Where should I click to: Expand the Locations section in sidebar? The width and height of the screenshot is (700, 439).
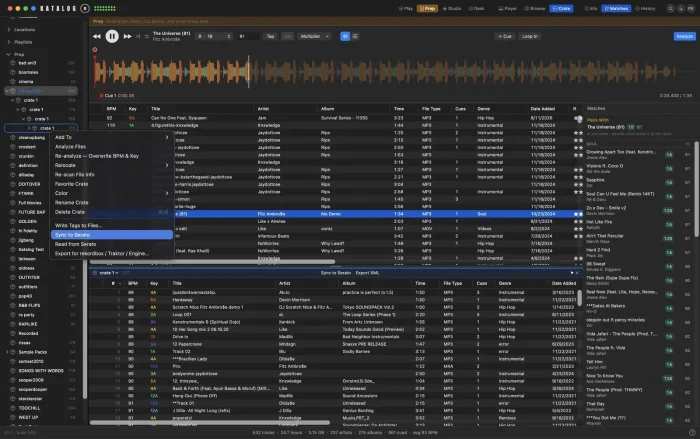coord(9,29)
